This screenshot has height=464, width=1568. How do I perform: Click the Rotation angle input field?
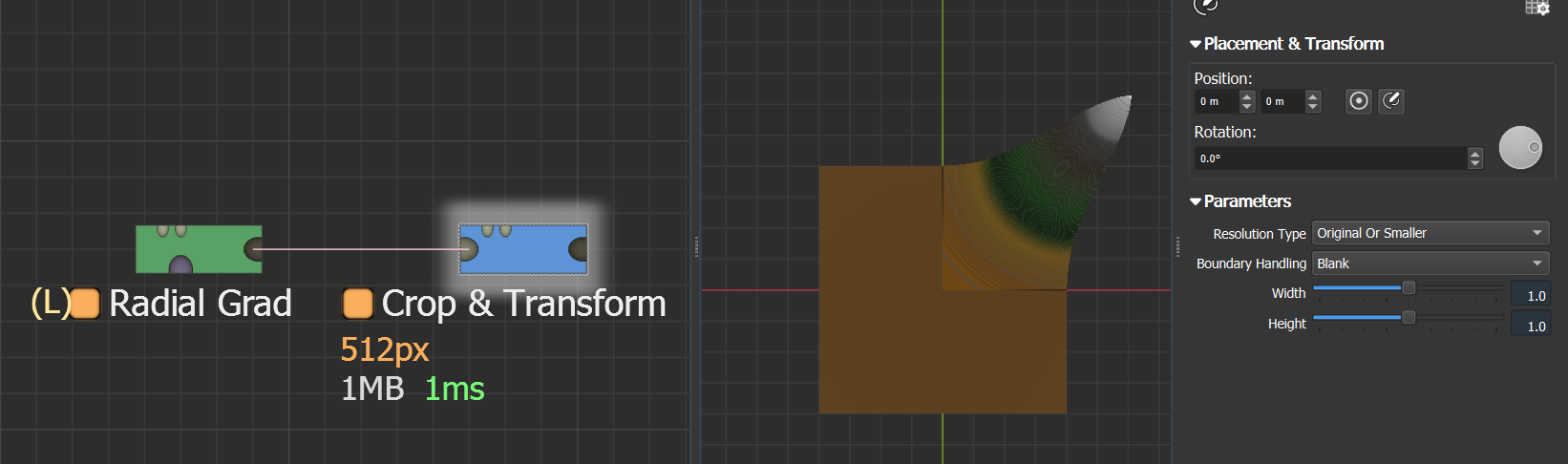[x=1331, y=158]
